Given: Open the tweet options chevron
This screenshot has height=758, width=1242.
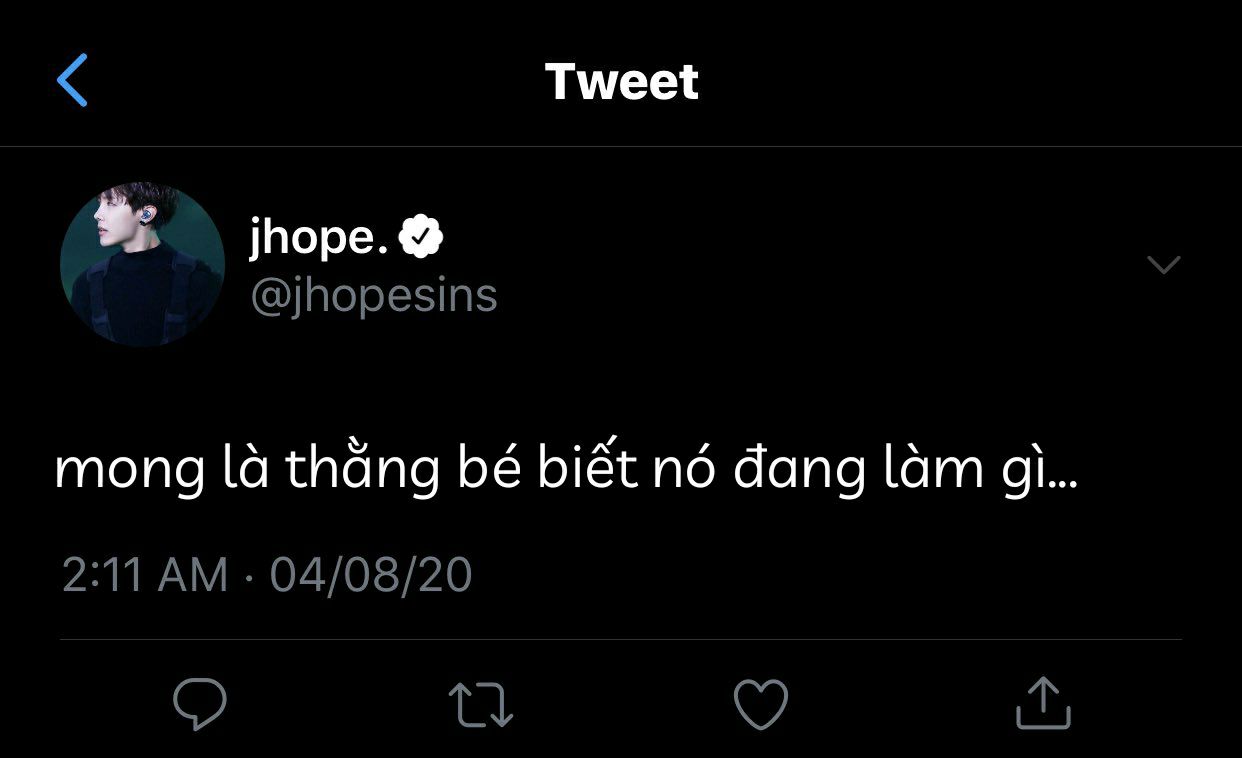Looking at the screenshot, I should coord(1164,265).
